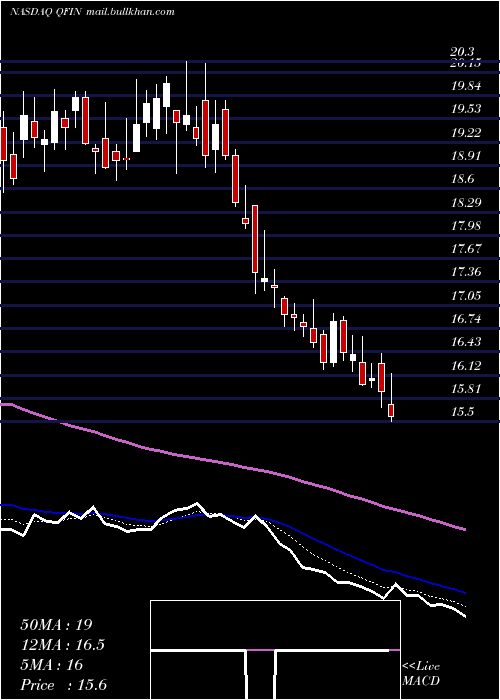Click the 16.43 price axis label

[x=466, y=342]
